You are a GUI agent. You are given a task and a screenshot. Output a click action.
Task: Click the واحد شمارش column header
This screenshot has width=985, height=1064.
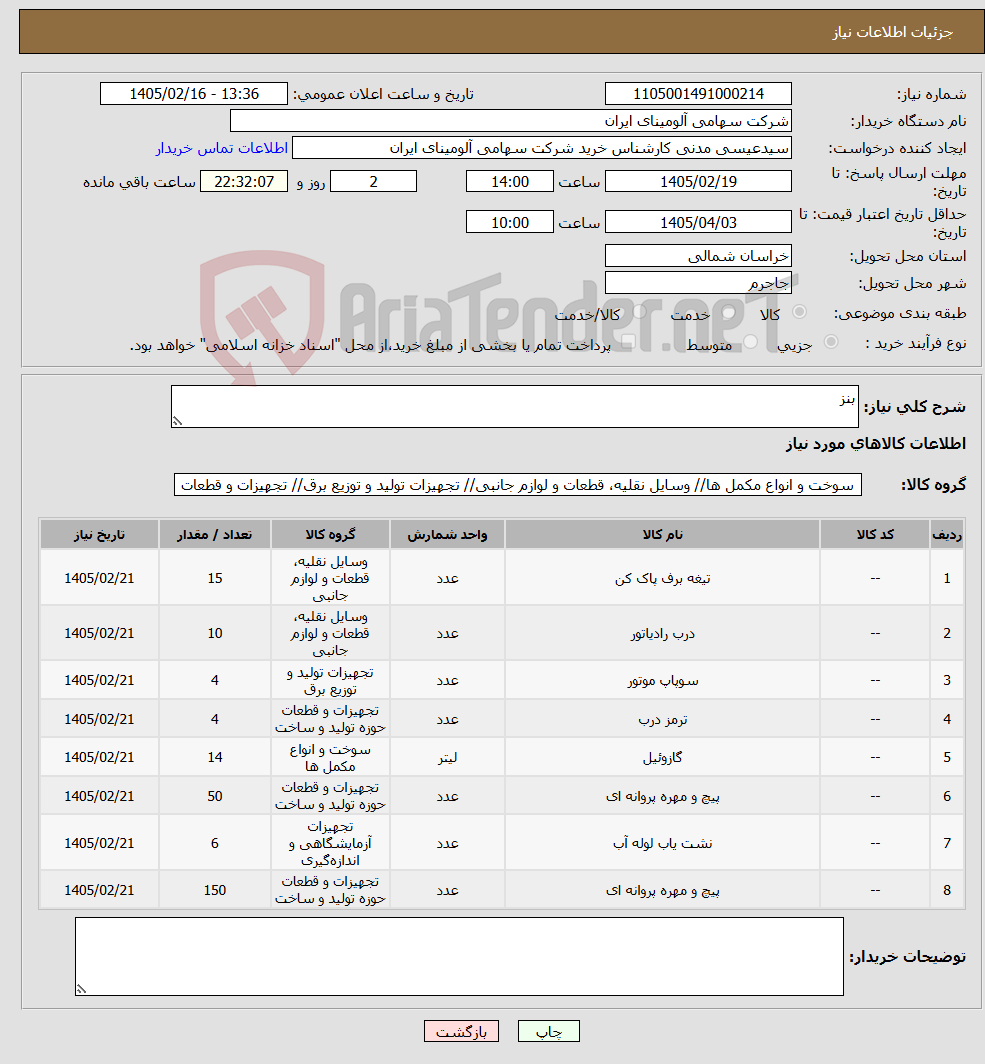point(447,534)
